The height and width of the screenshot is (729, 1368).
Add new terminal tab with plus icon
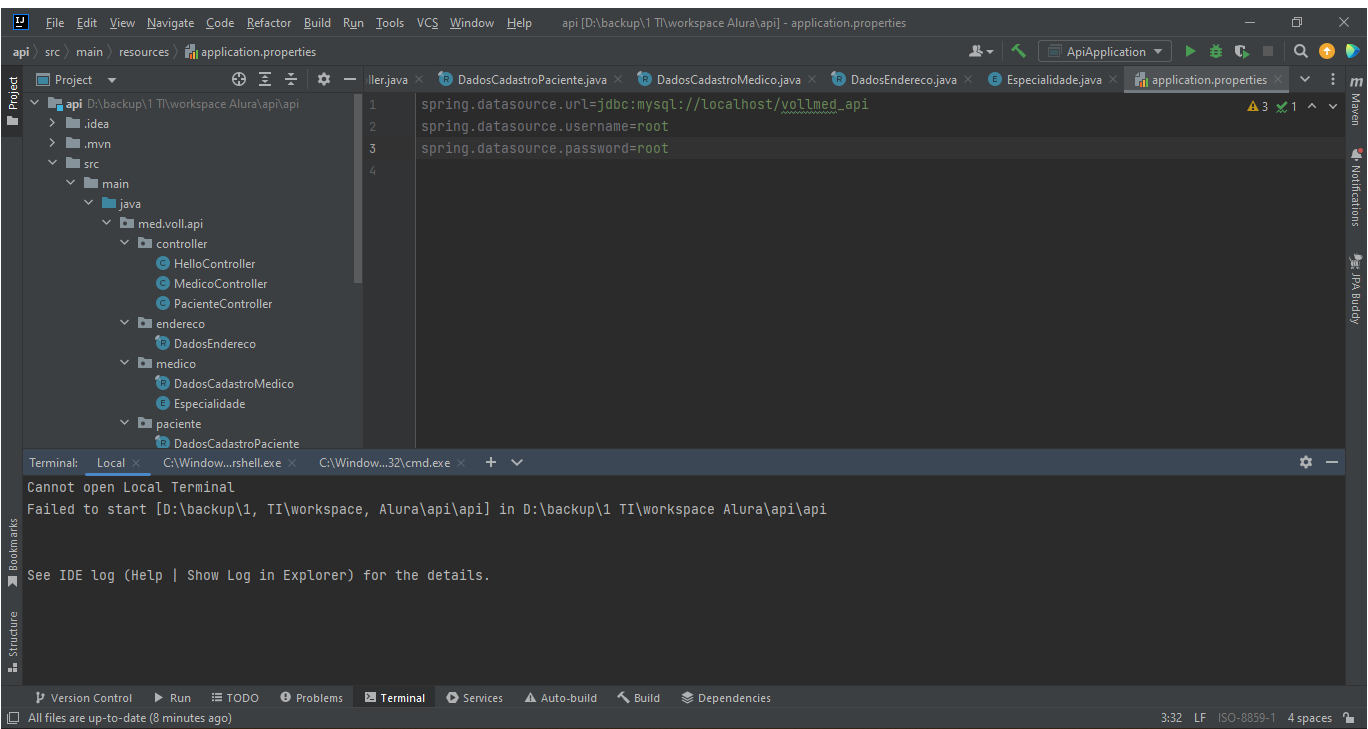[491, 462]
